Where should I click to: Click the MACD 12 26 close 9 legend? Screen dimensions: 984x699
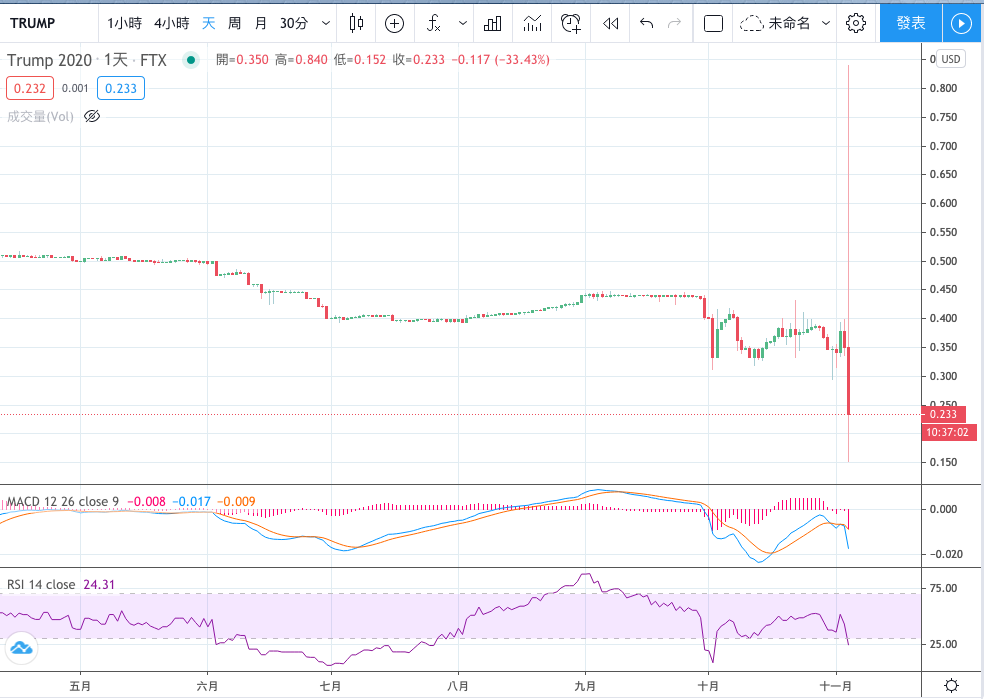click(x=62, y=501)
